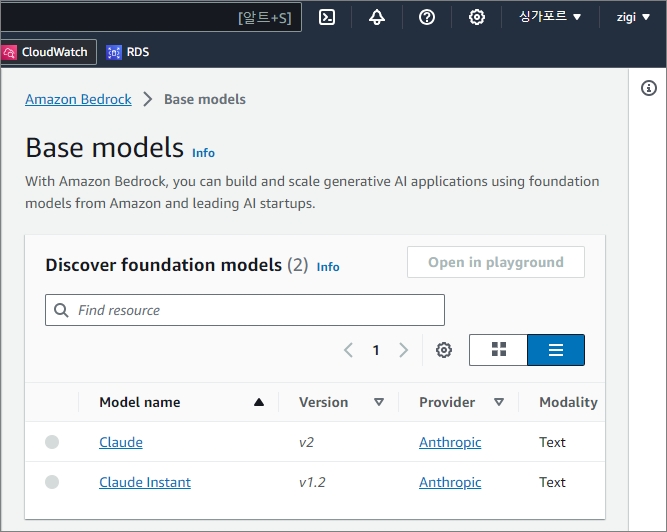Go to previous page arrow
Screen dimensions: 667x532
point(348,350)
